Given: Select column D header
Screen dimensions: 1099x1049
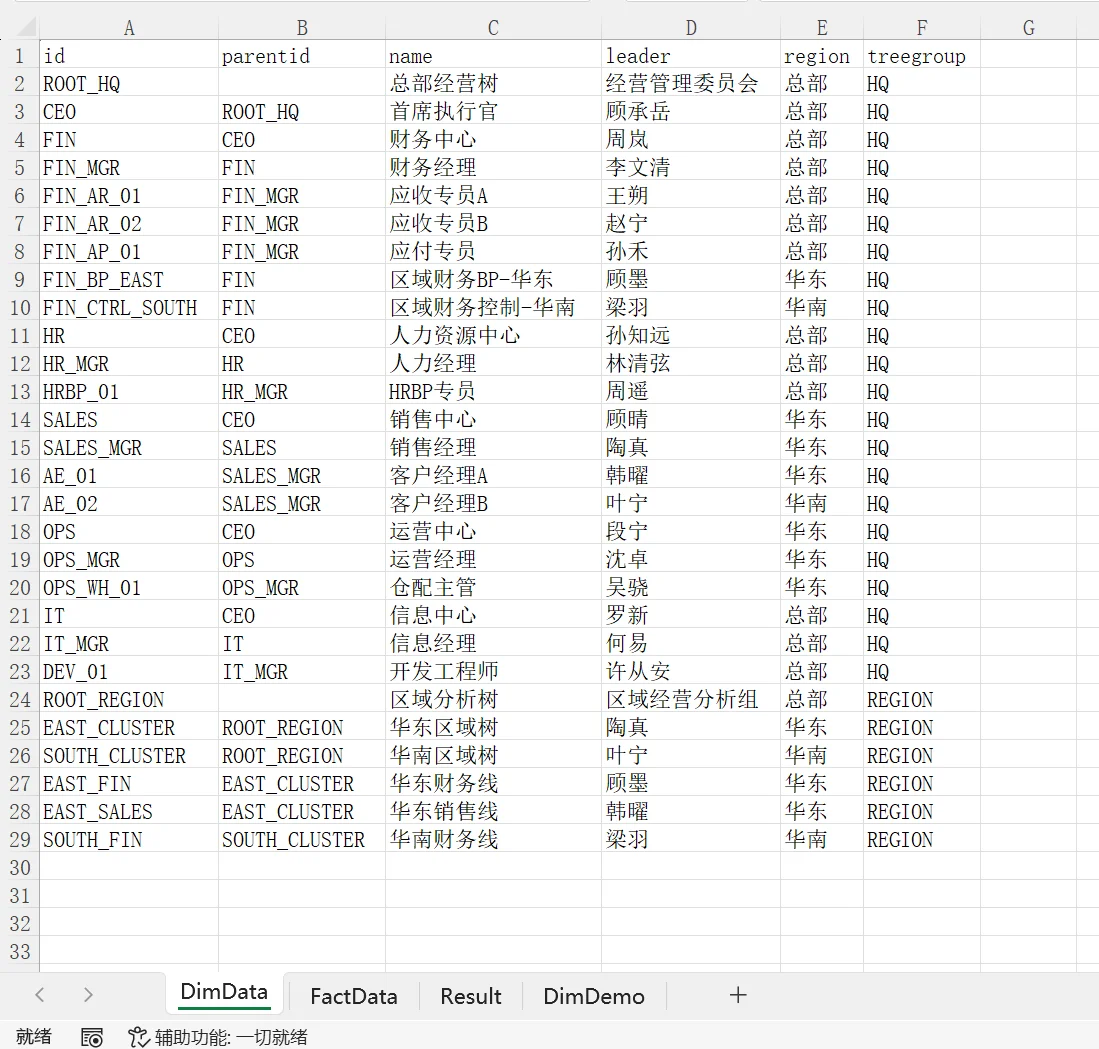Looking at the screenshot, I should [691, 28].
